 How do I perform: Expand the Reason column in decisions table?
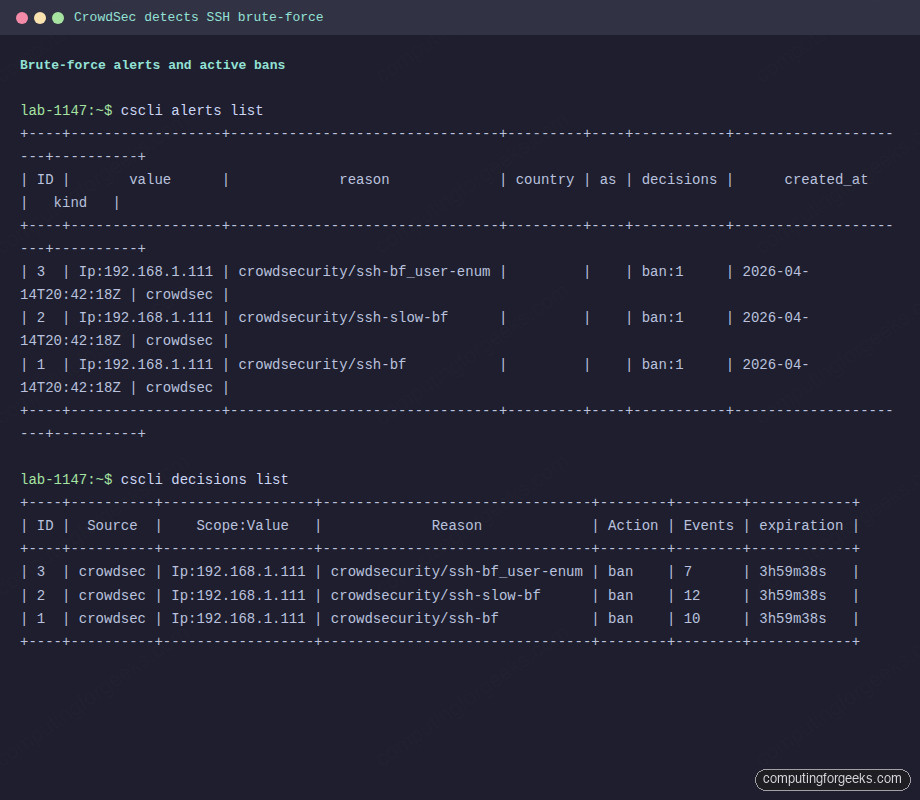coord(457,524)
